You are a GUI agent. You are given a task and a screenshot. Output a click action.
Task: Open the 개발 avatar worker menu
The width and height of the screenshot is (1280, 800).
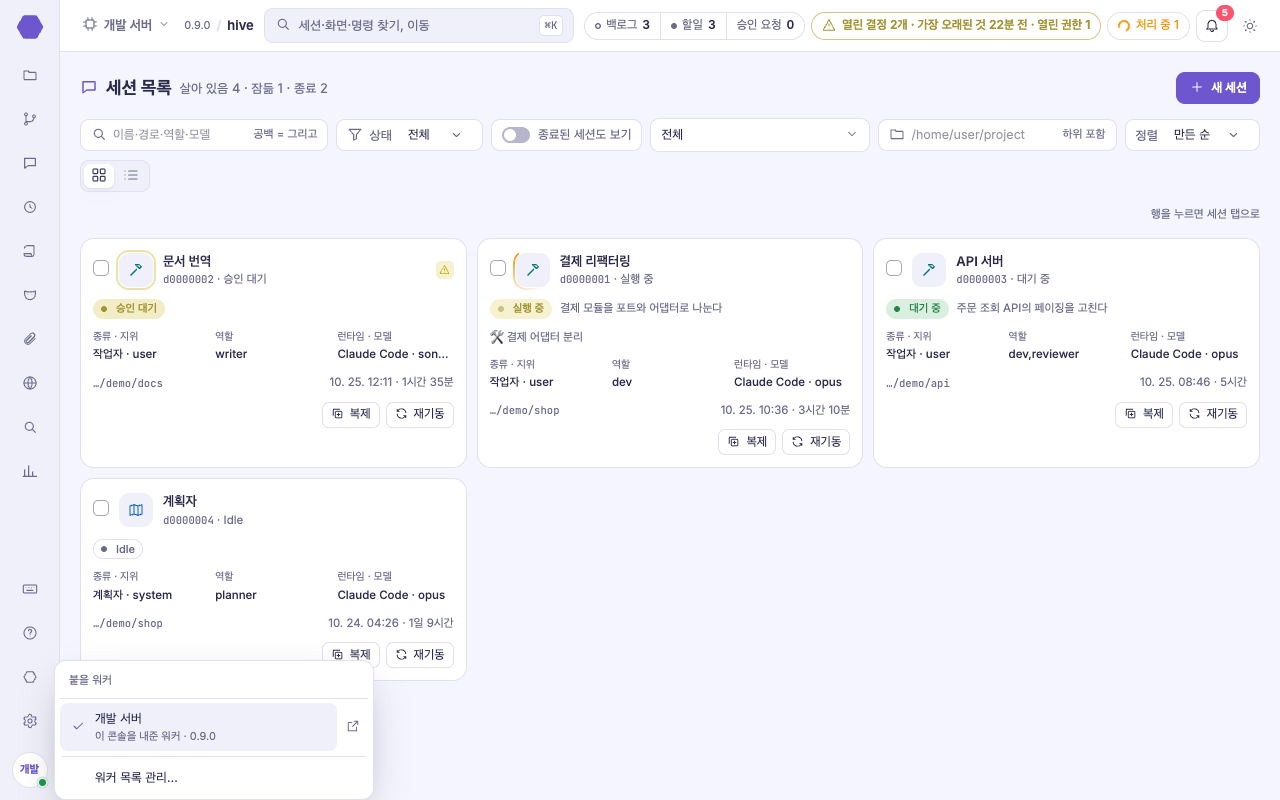click(30, 770)
